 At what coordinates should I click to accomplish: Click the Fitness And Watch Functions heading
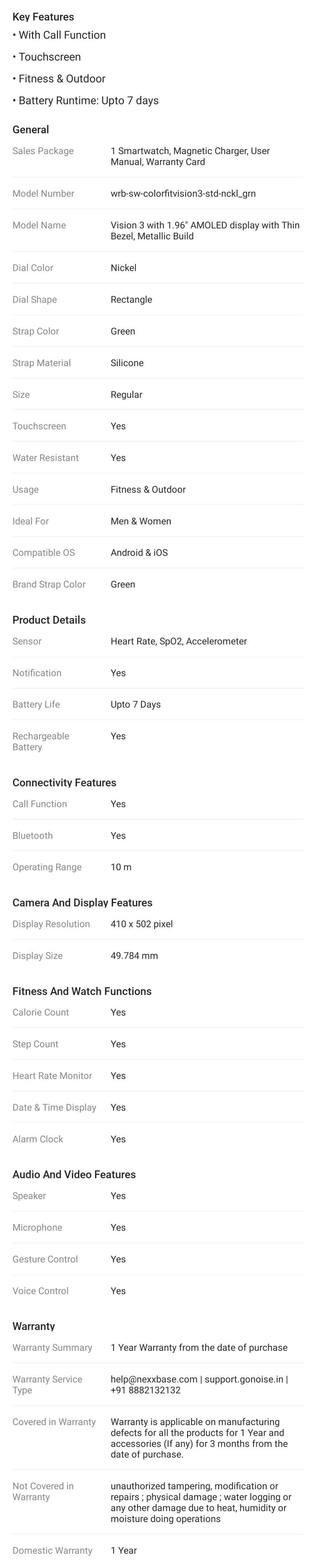(x=82, y=991)
